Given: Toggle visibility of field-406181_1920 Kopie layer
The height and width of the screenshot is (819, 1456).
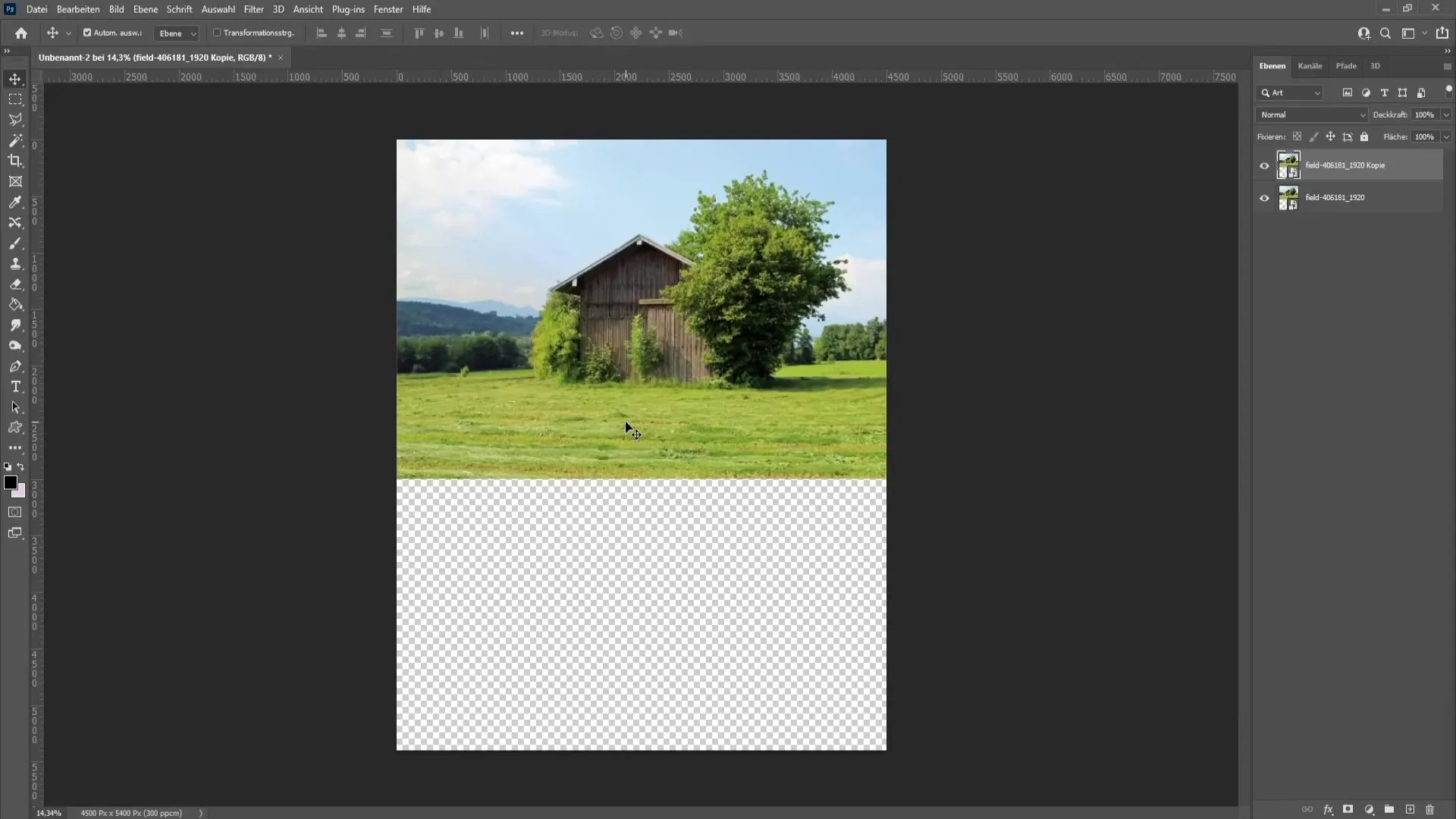Looking at the screenshot, I should pyautogui.click(x=1264, y=165).
